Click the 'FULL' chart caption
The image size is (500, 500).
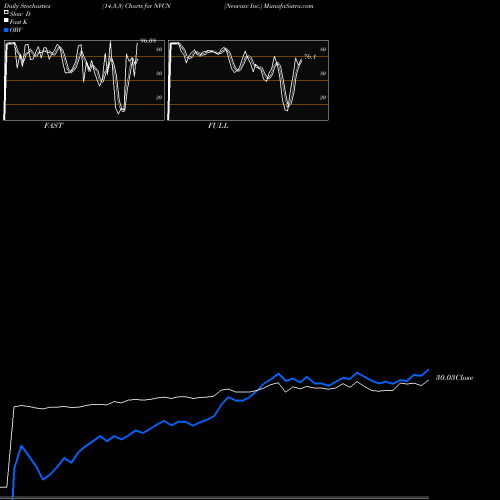(218, 126)
